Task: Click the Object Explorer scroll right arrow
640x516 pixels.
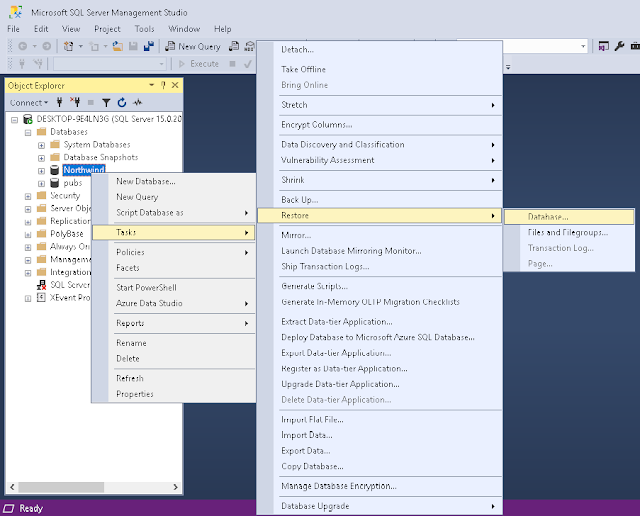Action: 176,487
